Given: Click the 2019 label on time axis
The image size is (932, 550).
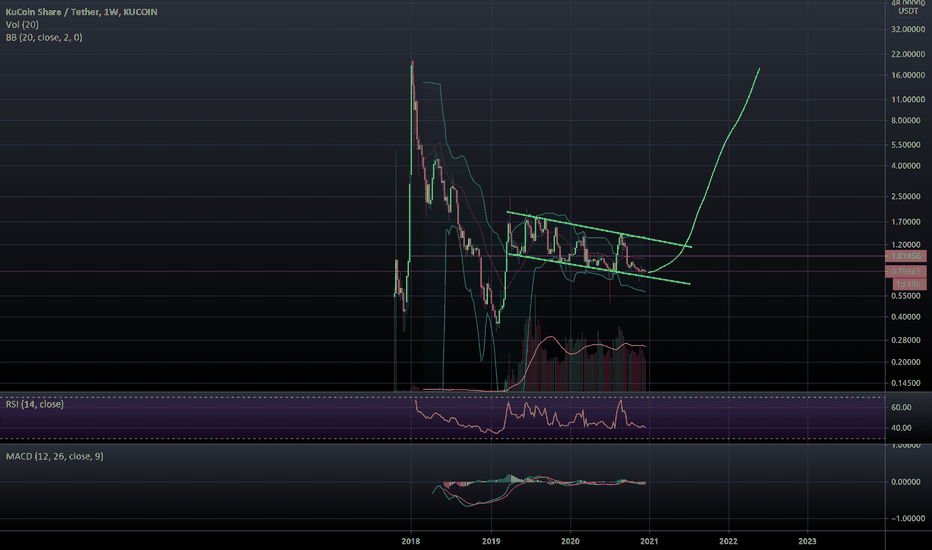Looking at the screenshot, I should click(x=491, y=541).
